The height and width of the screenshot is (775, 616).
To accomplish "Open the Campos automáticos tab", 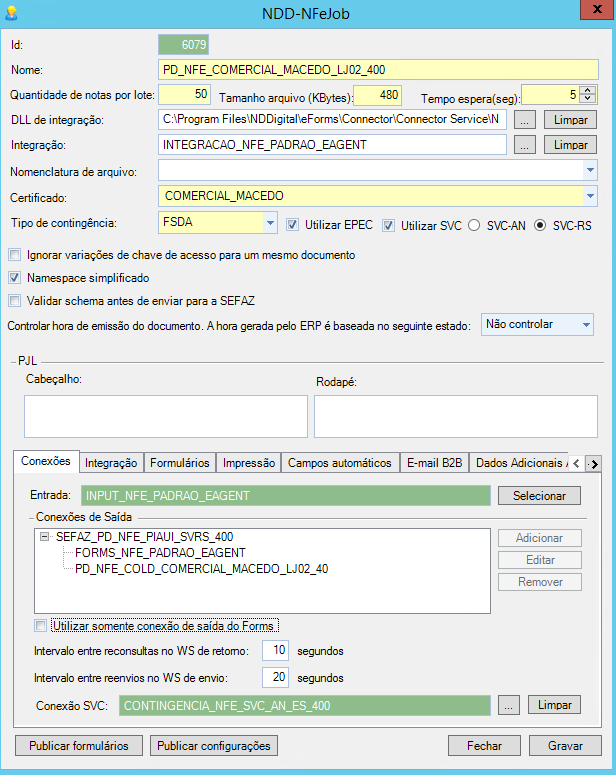I will [x=339, y=463].
